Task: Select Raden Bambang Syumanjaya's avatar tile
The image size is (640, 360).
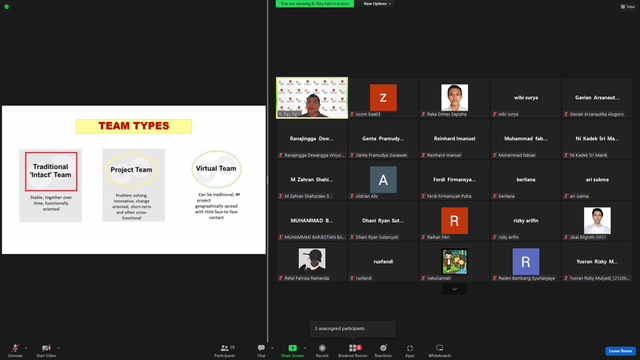Action: pyautogui.click(x=526, y=262)
